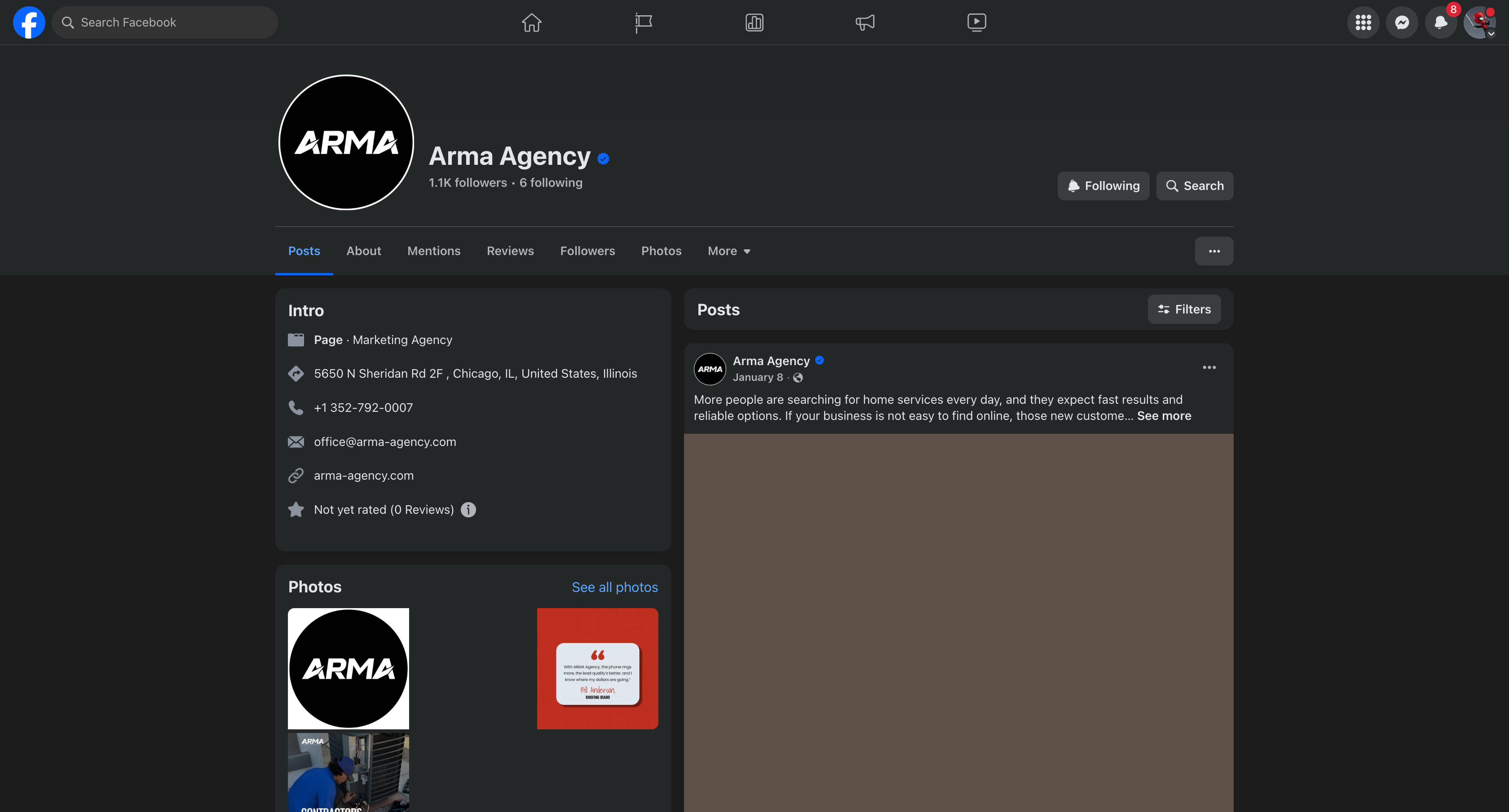This screenshot has height=812, width=1509.
Task: Open the post image below the caption
Action: (958, 623)
